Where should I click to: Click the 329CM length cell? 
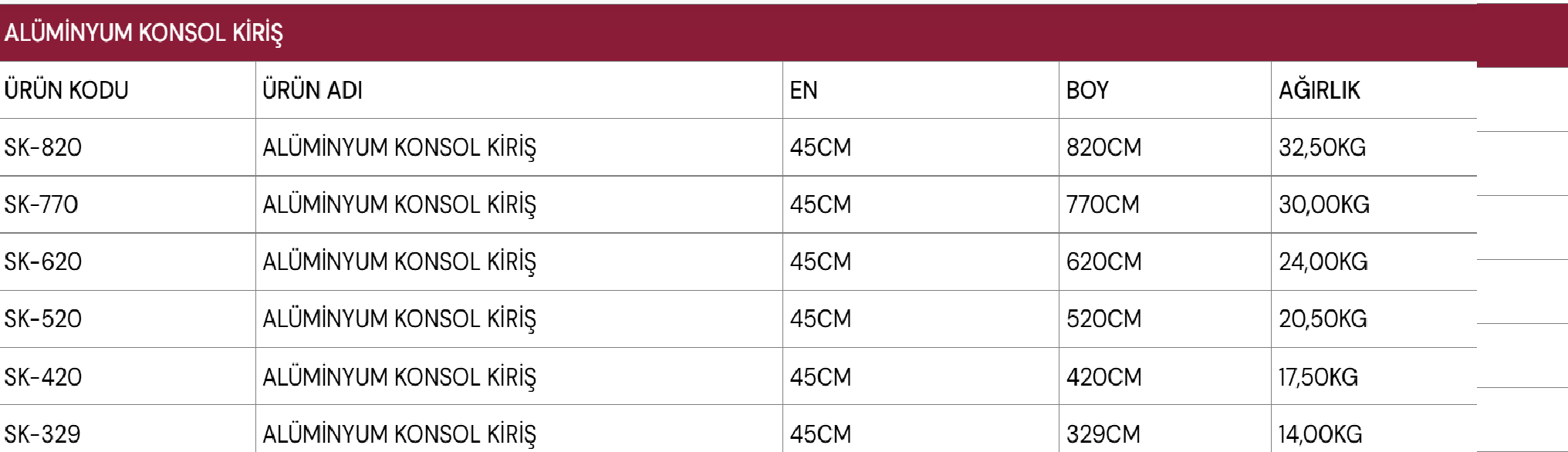coord(1103,434)
